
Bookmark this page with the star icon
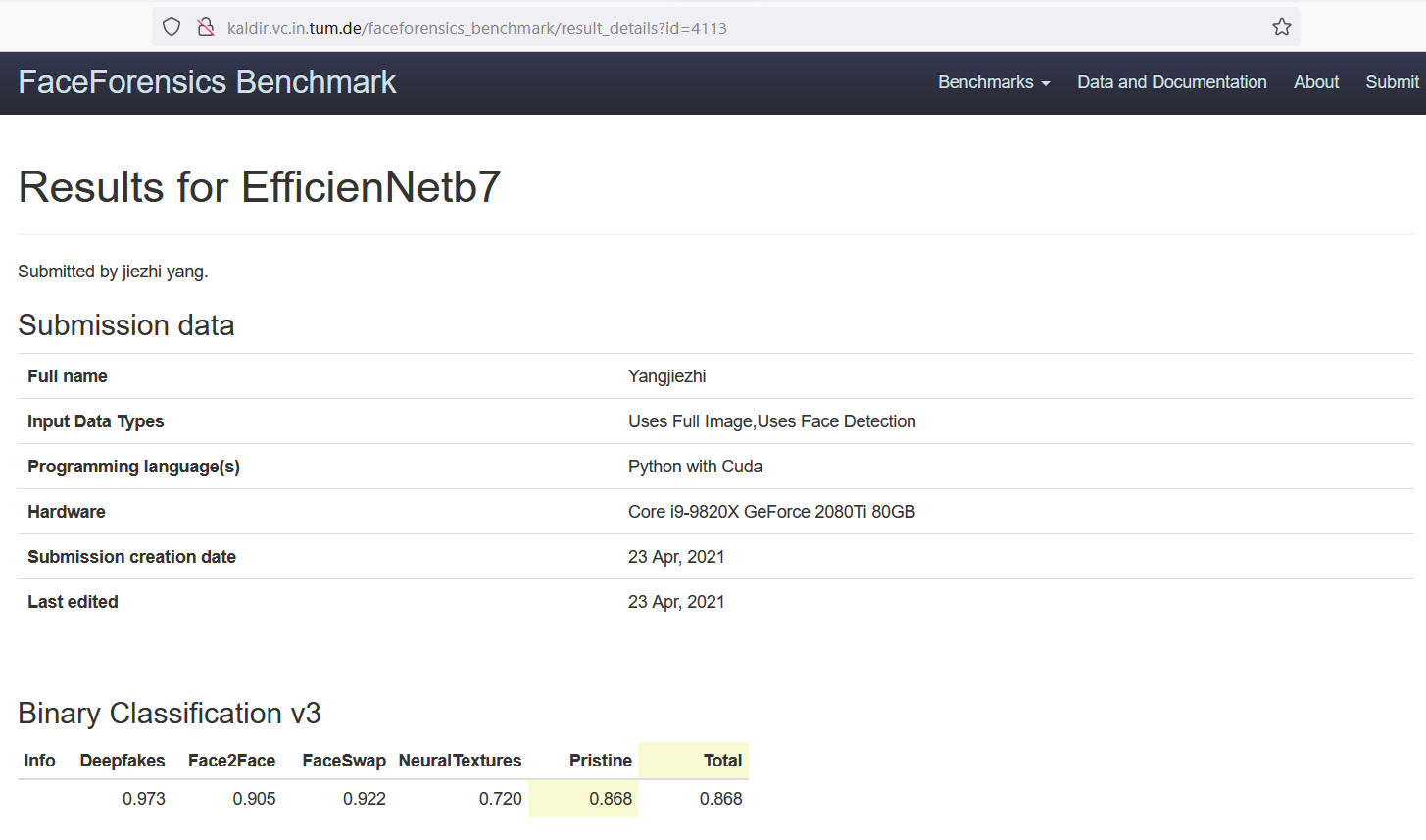[x=1282, y=27]
